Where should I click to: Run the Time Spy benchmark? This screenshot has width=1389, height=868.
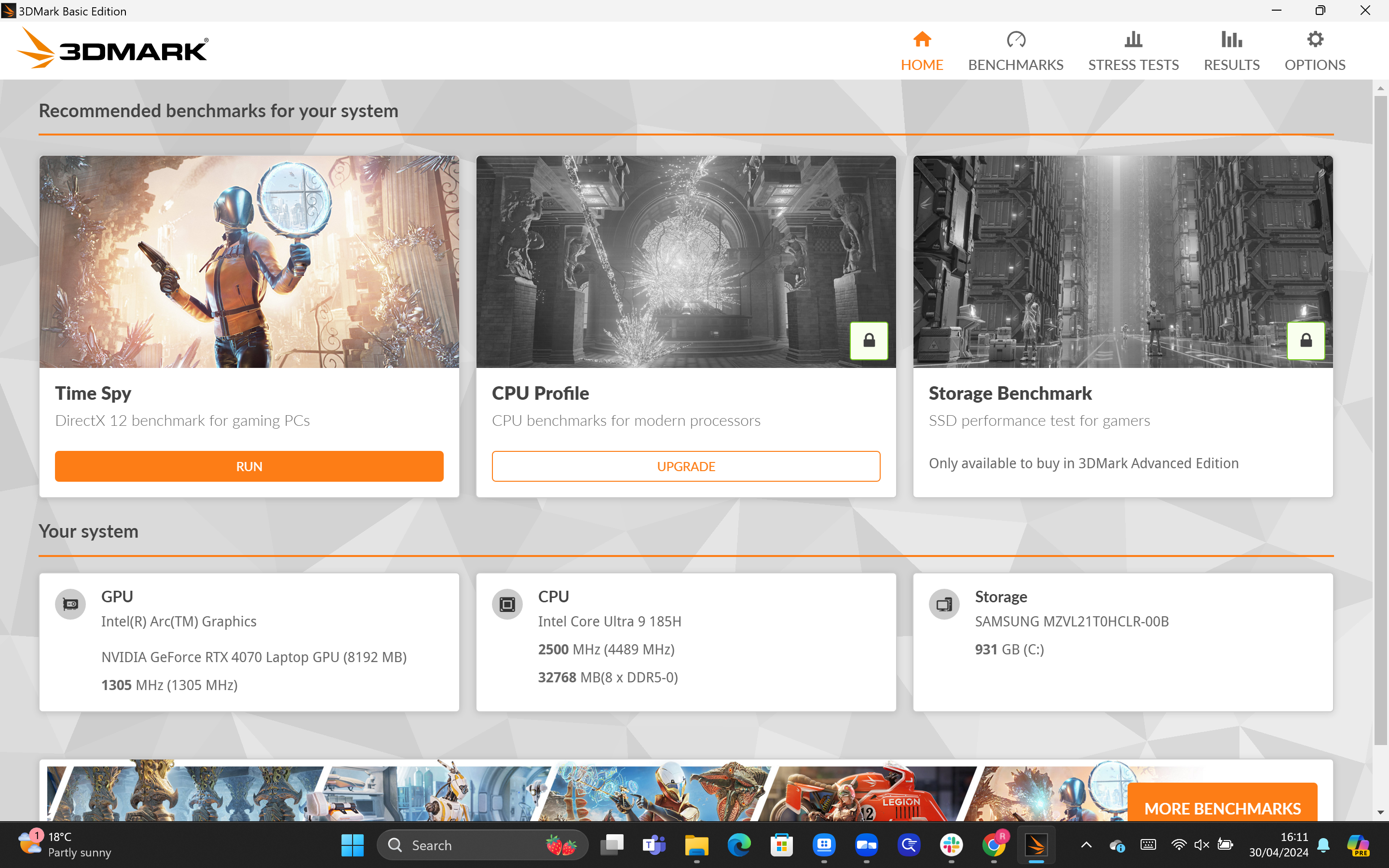249,466
